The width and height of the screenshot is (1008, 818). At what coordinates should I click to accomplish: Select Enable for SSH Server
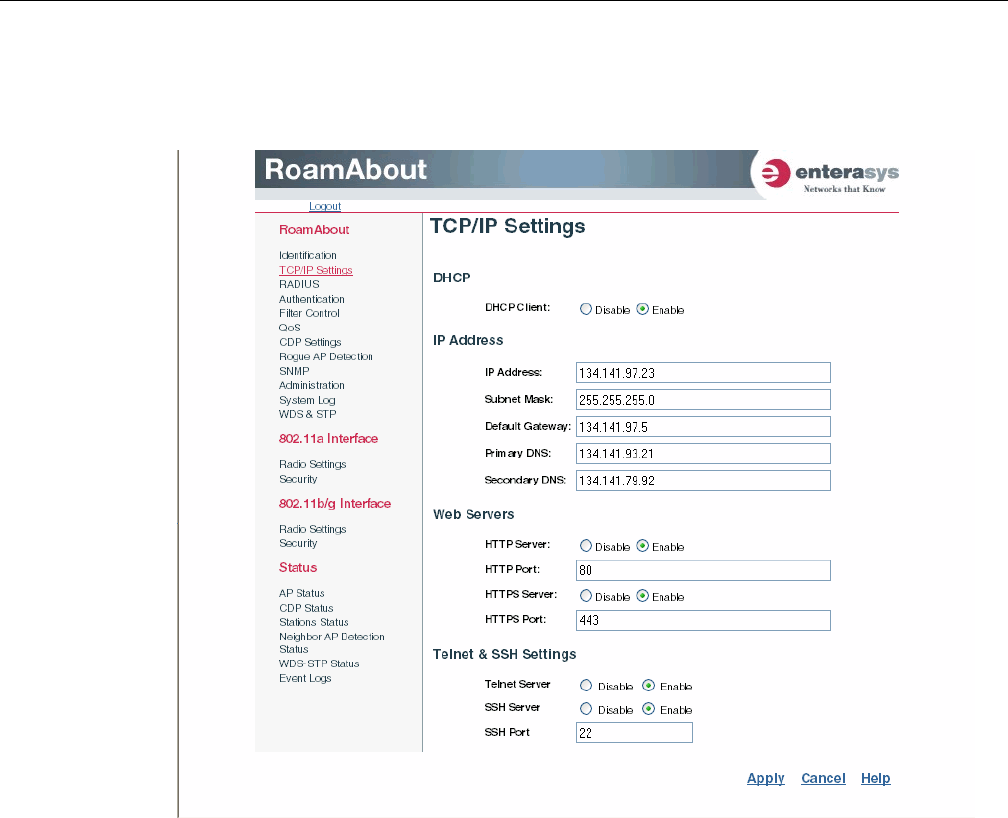tap(649, 709)
